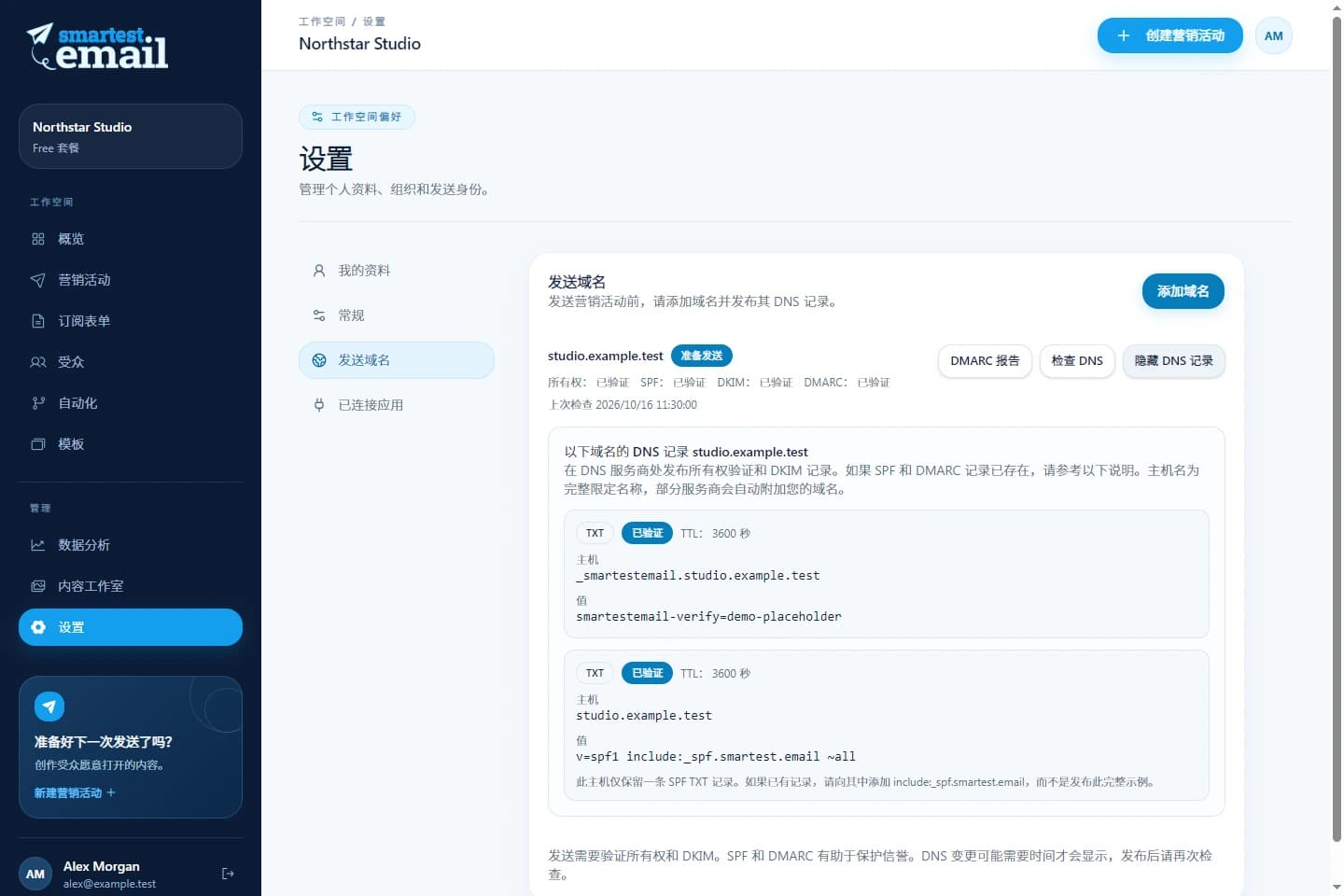Screen dimensions: 1344x896
Task: Open 数据分析 in the sidebar
Action: point(131,545)
